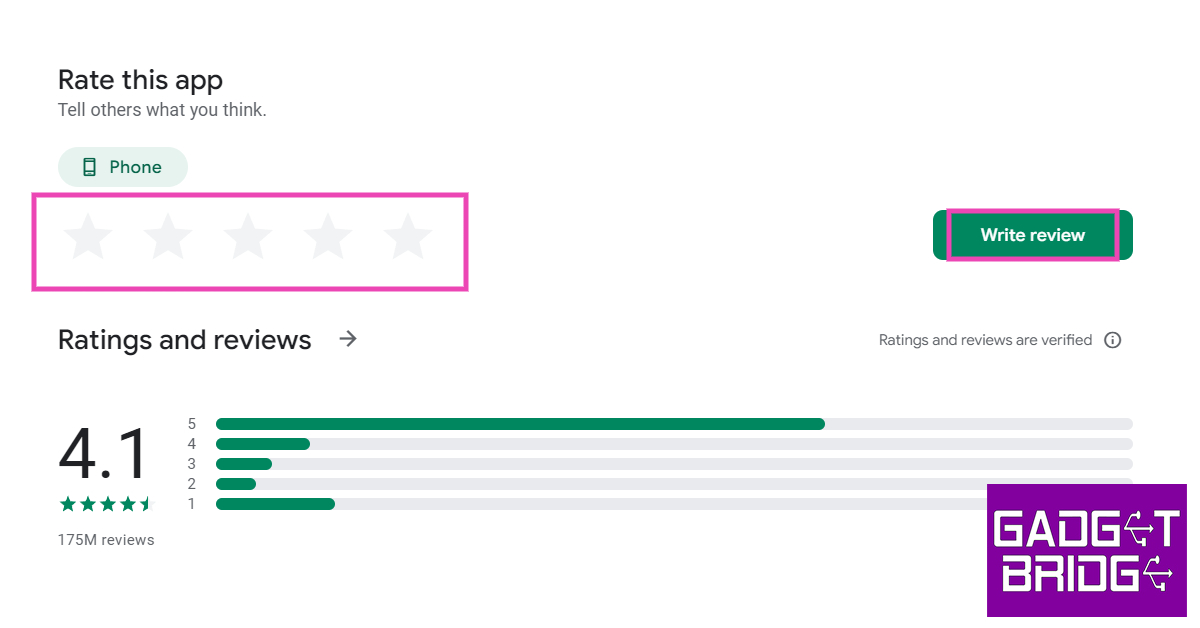The height and width of the screenshot is (628, 1200).
Task: Give a three-star rating
Action: coord(248,237)
